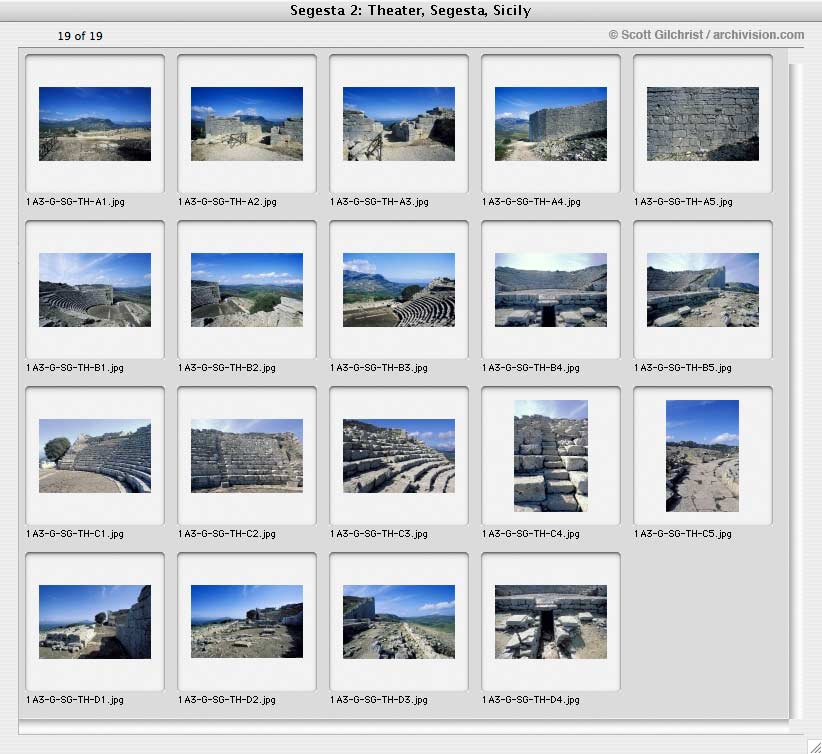Click filename label 1A3-G-SG-TH-A4.jpg

coord(532,202)
